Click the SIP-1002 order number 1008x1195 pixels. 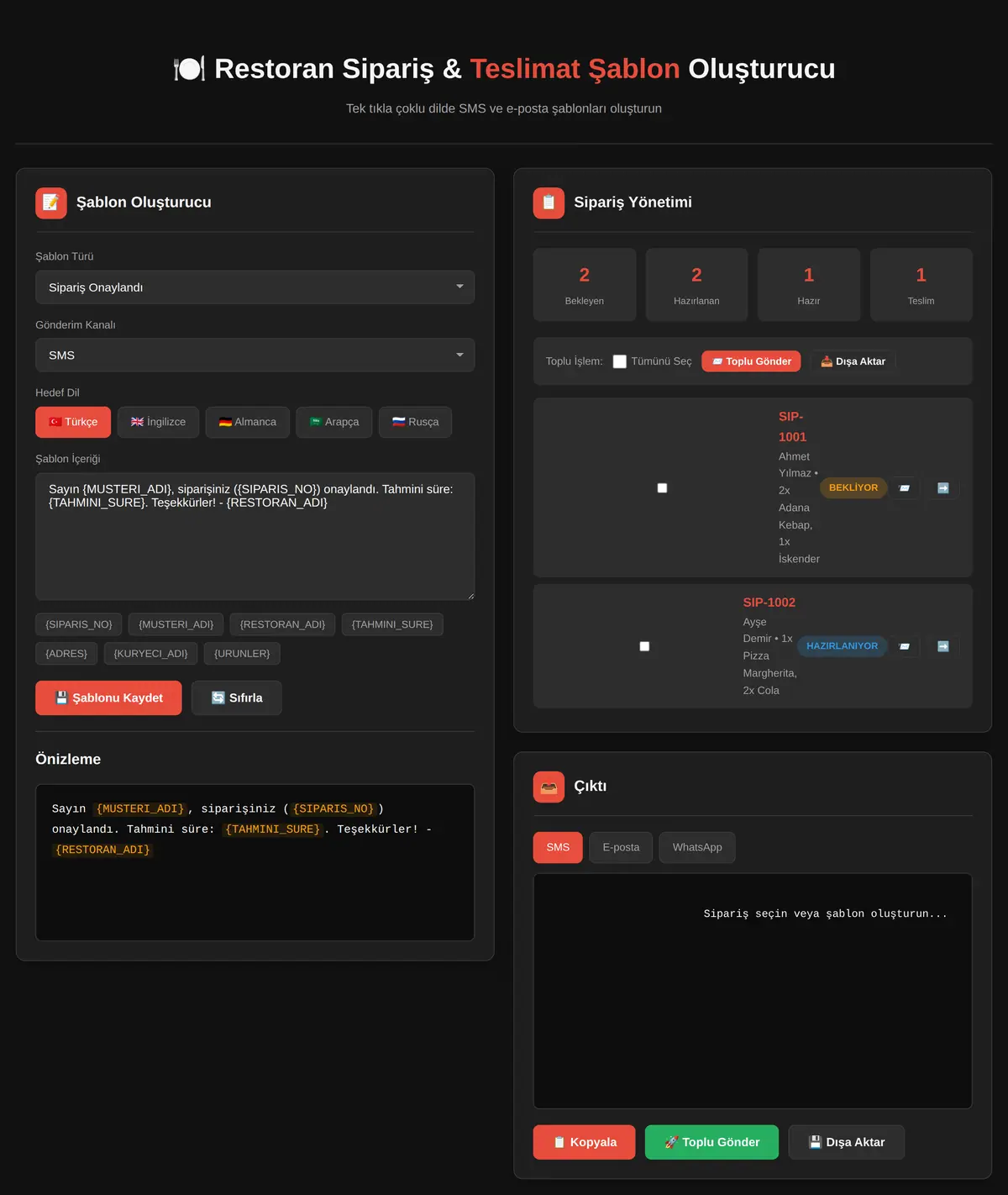point(769,603)
